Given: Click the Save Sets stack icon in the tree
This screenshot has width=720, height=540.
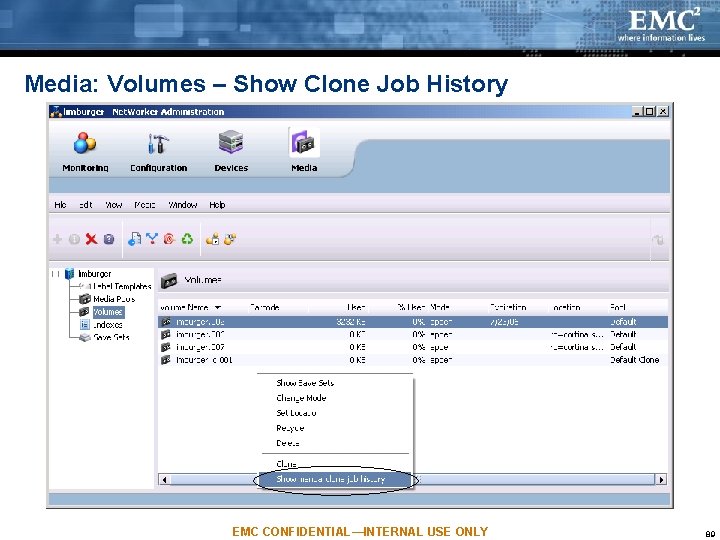Looking at the screenshot, I should click(84, 338).
